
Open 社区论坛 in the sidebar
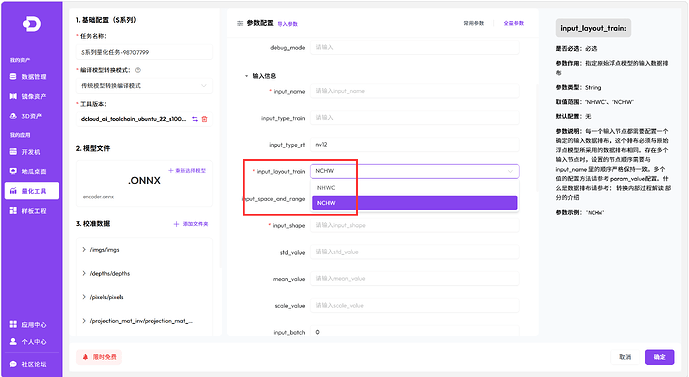pyautogui.click(x=32, y=364)
